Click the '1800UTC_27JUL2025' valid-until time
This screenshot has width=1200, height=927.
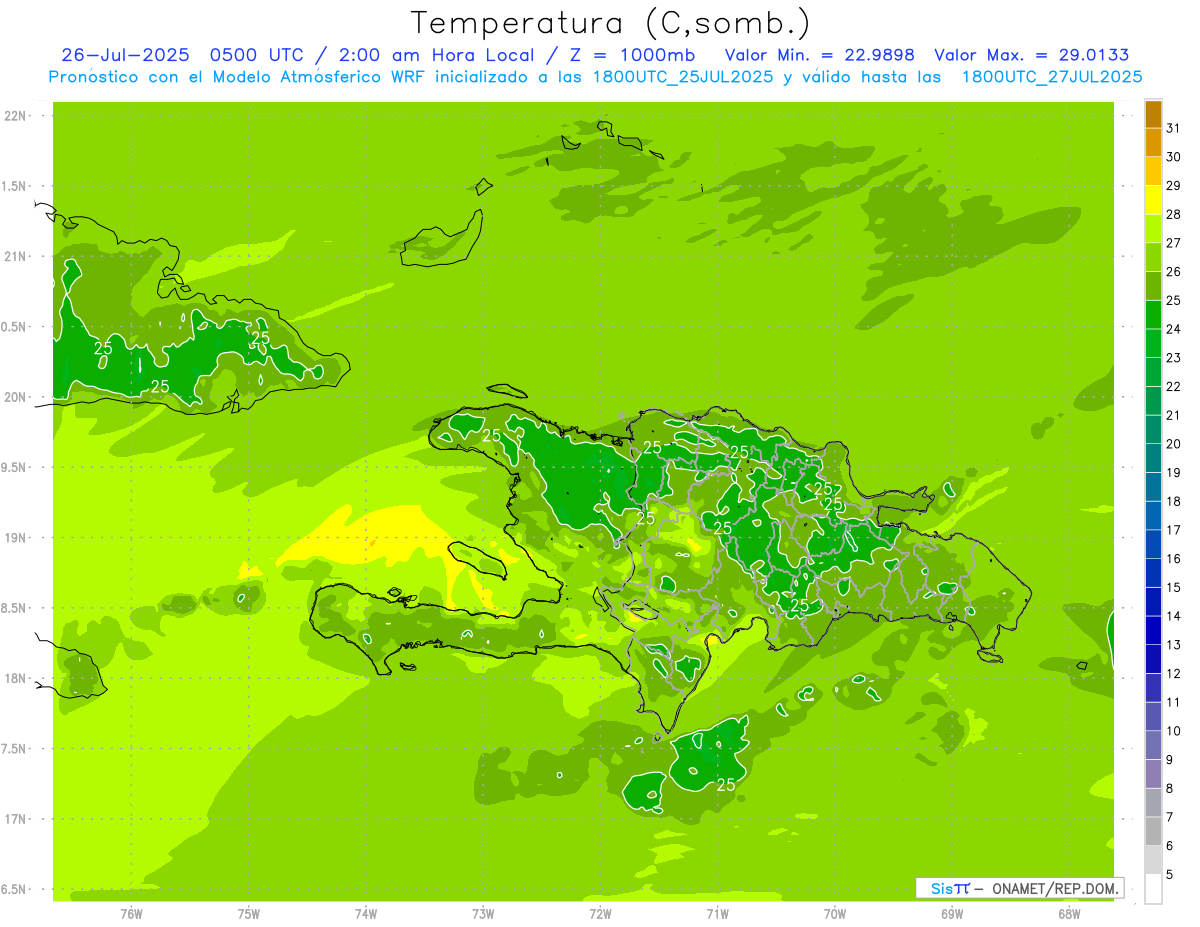coord(1052,76)
